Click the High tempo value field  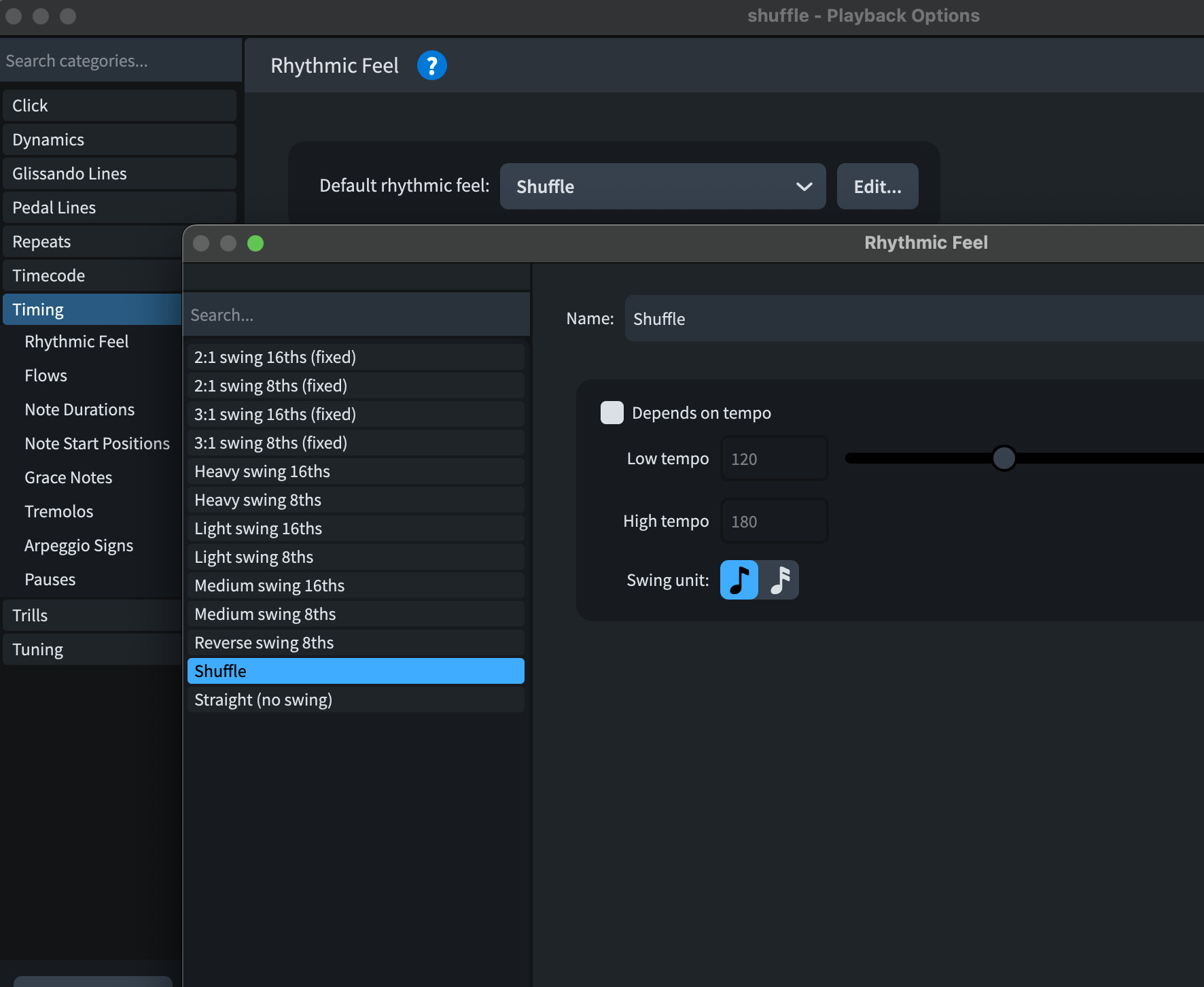click(x=774, y=521)
